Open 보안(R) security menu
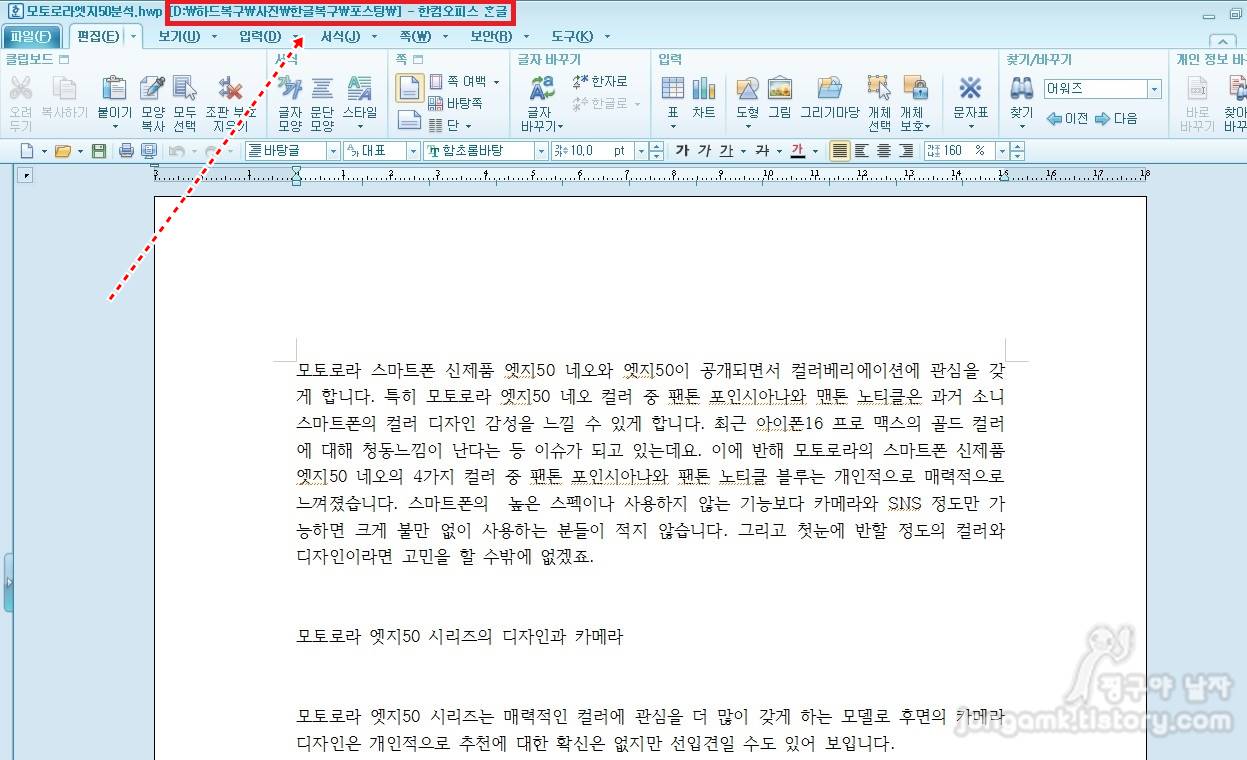This screenshot has height=760, width=1247. tap(491, 37)
